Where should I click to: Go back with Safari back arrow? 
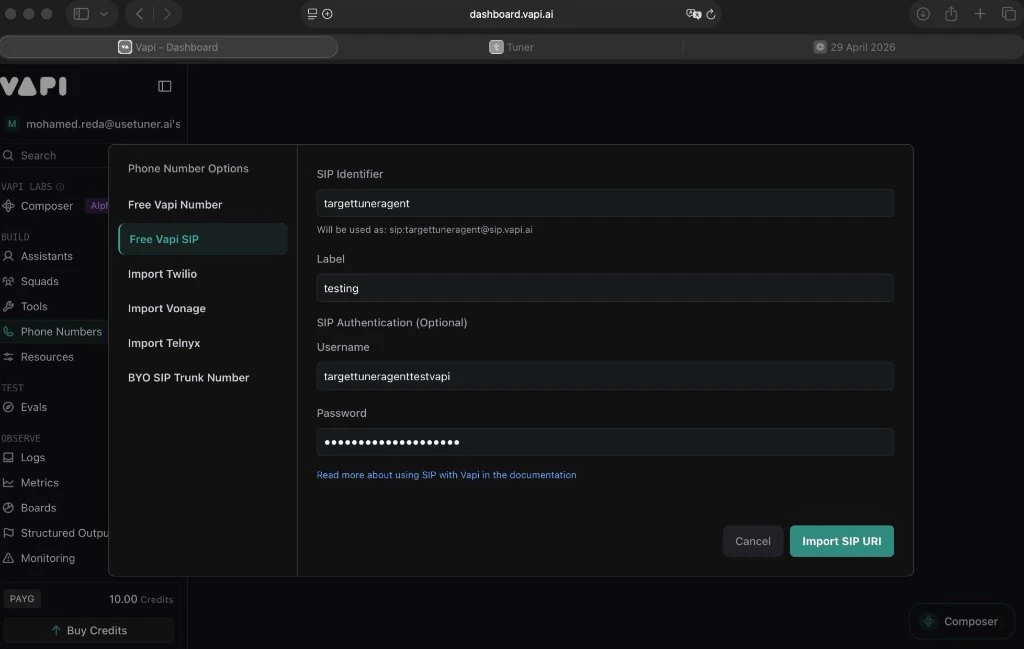coord(139,14)
